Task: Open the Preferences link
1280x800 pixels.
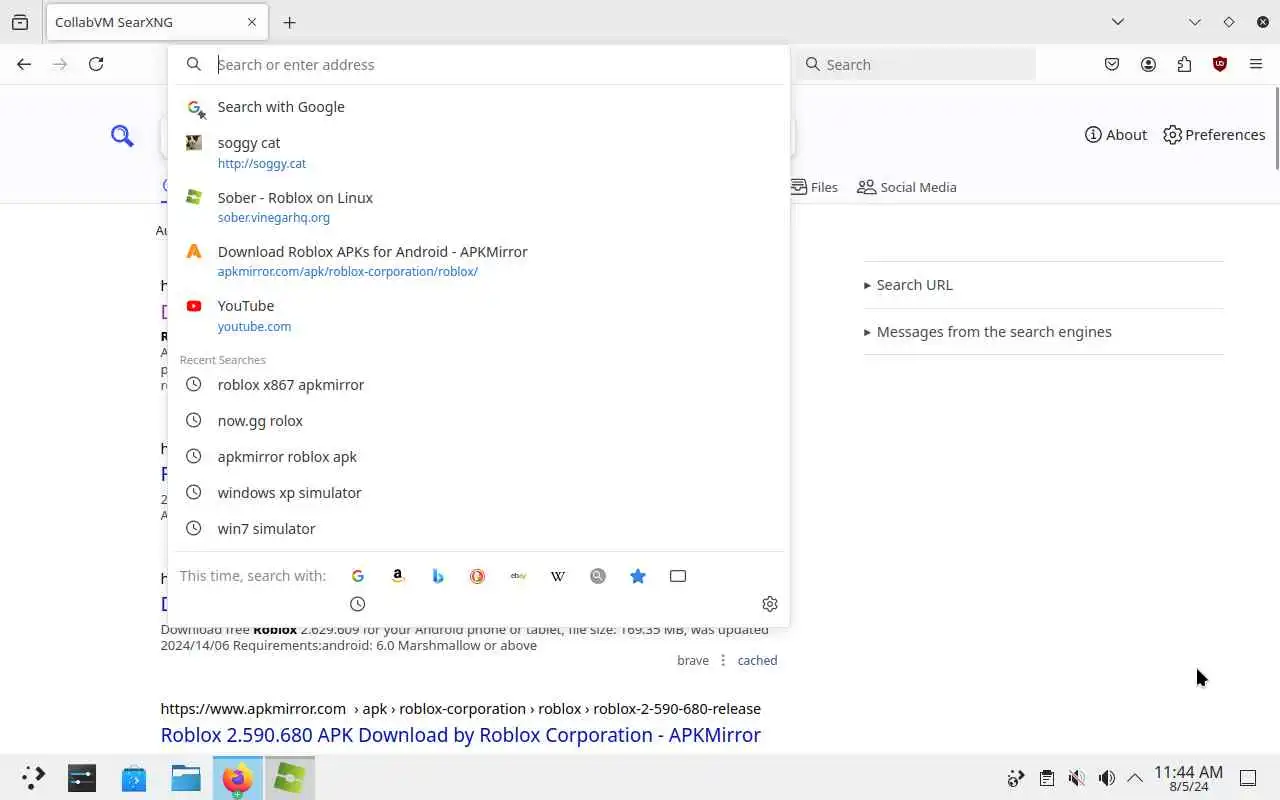Action: (x=1214, y=135)
